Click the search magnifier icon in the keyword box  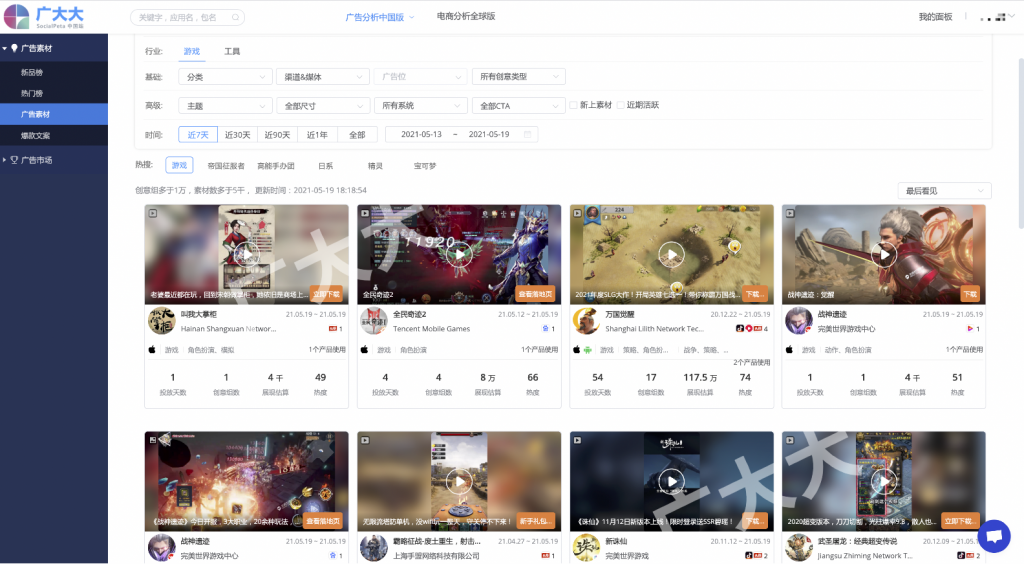click(x=235, y=18)
